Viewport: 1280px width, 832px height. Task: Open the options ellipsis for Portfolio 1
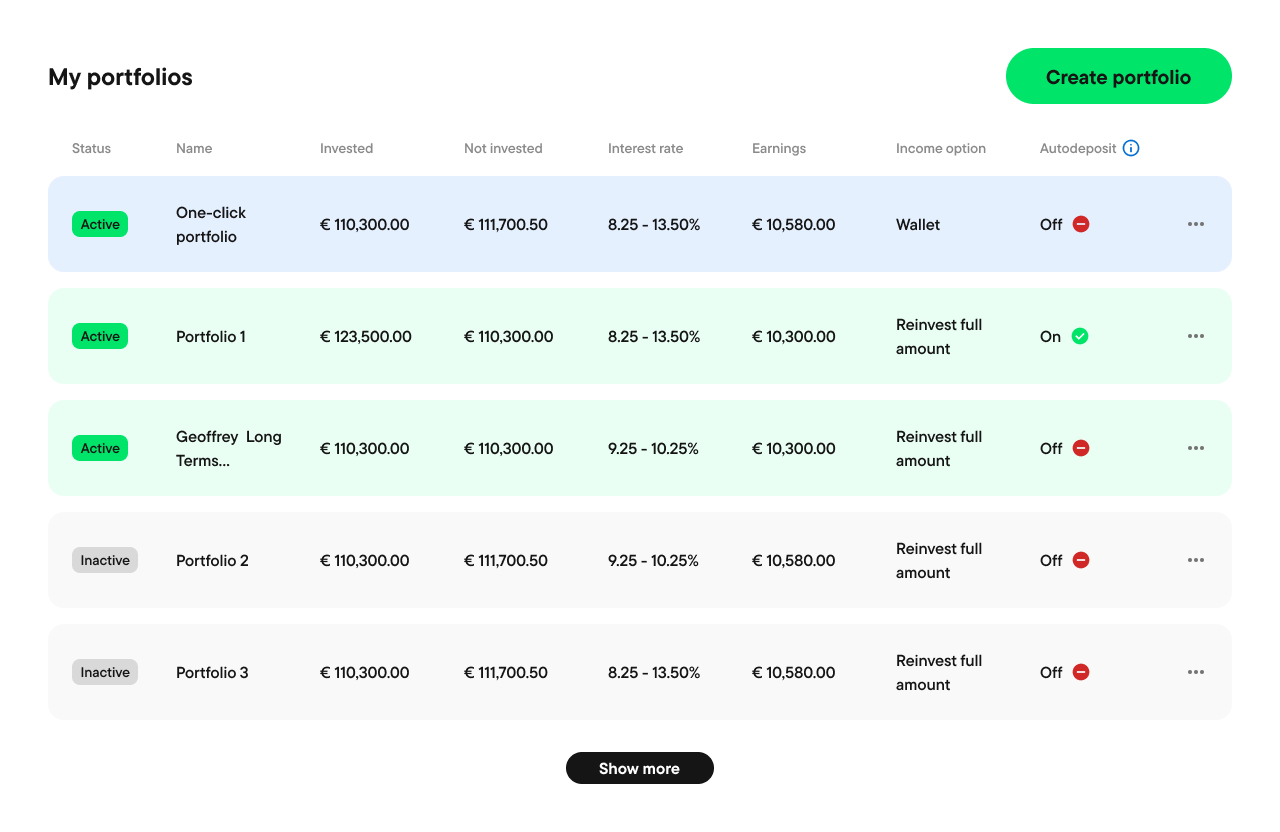tap(1195, 336)
